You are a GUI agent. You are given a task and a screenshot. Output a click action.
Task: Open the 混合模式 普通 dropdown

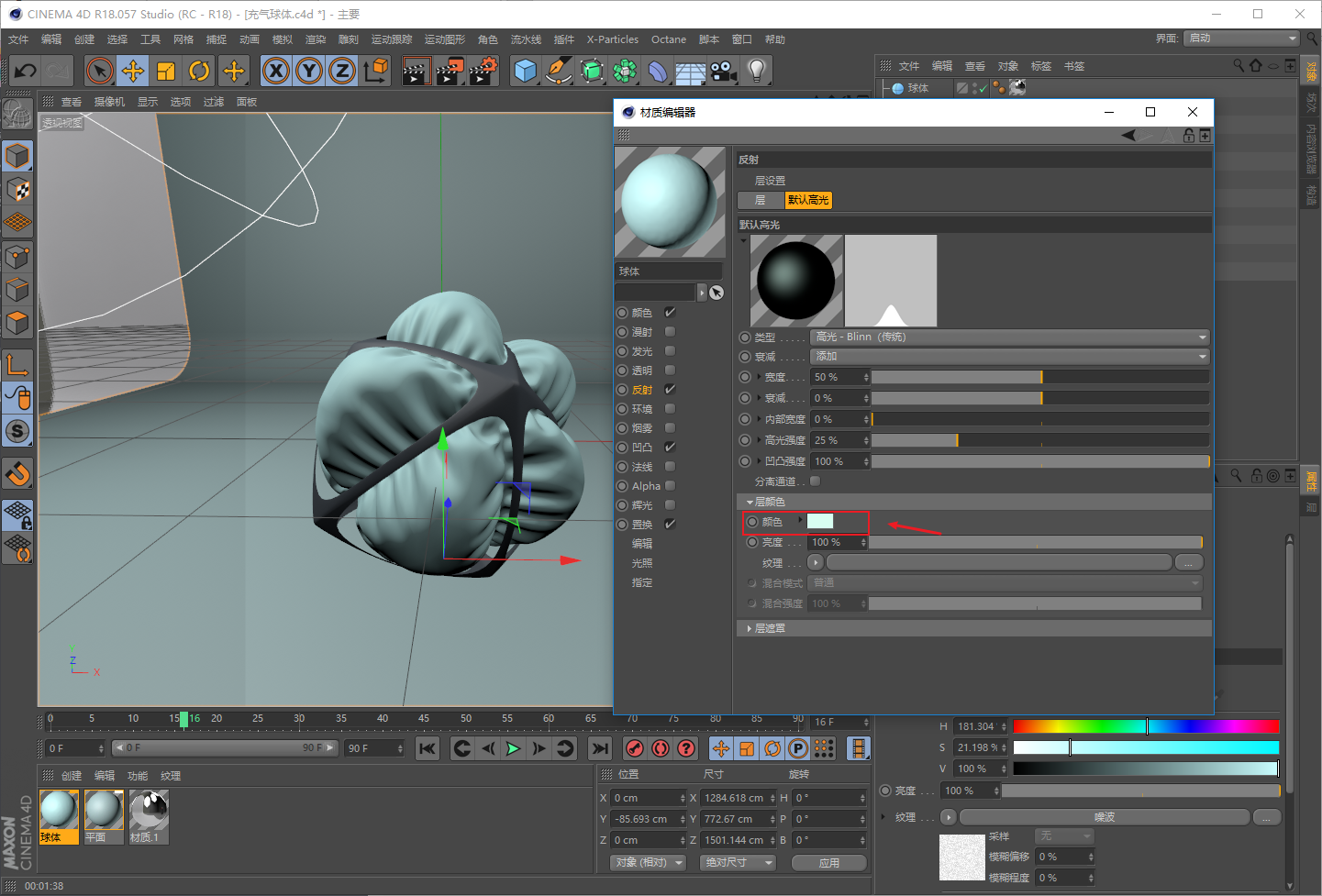pyautogui.click(x=1005, y=583)
